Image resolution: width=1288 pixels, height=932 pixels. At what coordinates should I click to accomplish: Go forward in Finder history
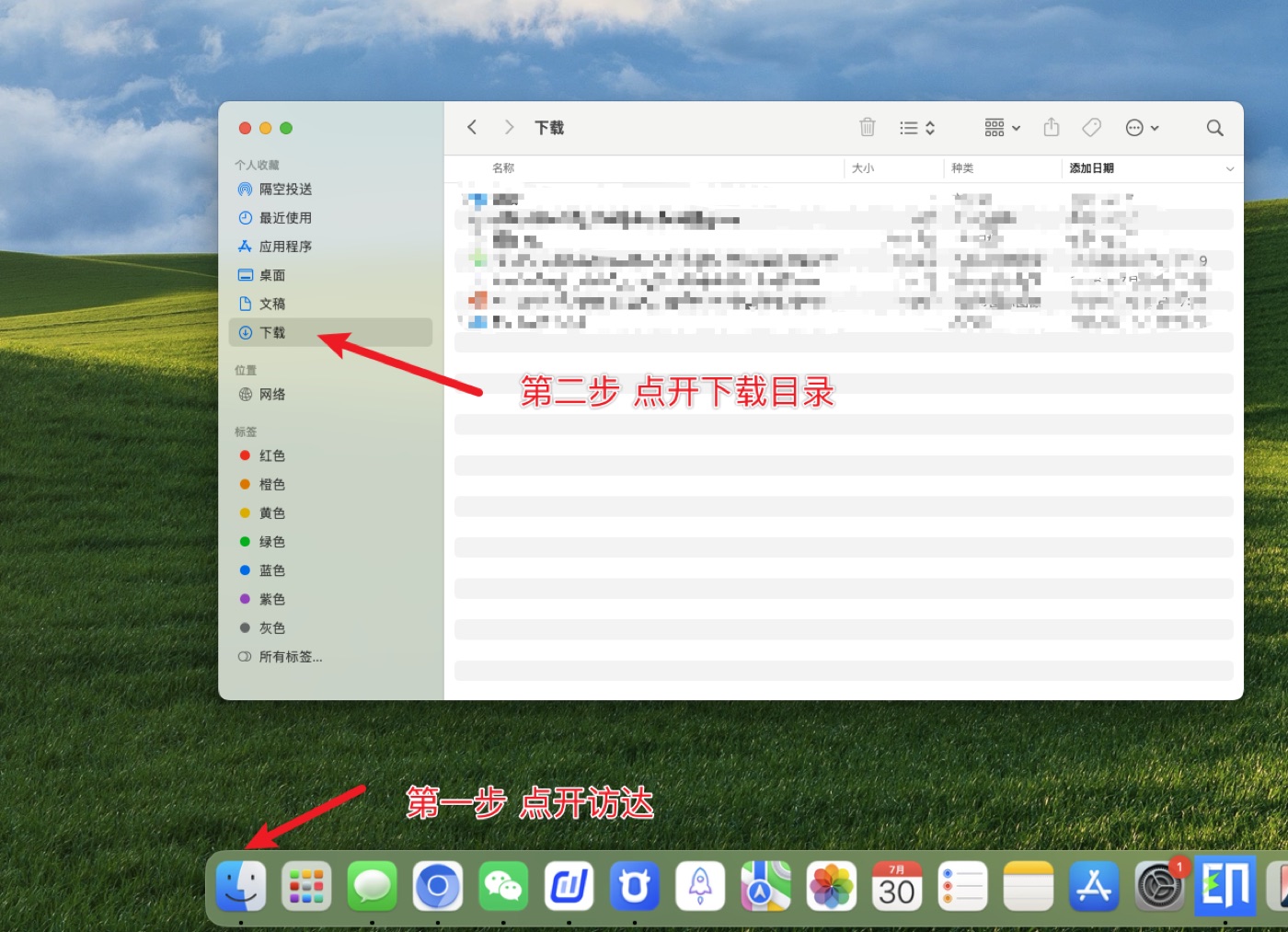coord(509,127)
